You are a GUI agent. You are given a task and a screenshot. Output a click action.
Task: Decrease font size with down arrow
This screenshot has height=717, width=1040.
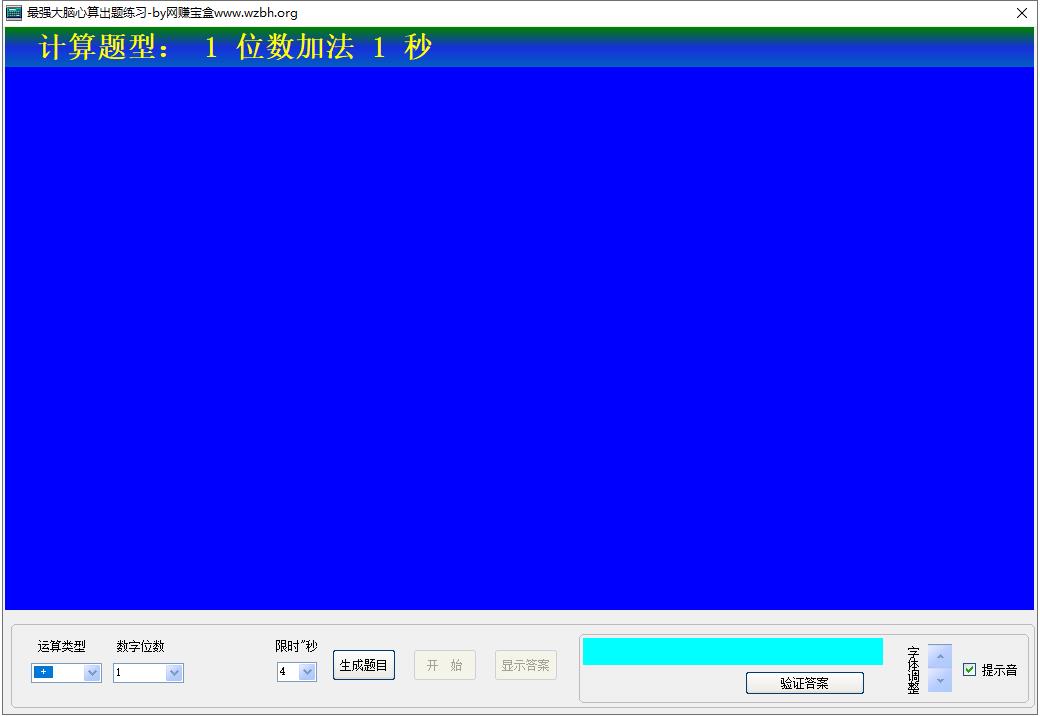(x=940, y=681)
